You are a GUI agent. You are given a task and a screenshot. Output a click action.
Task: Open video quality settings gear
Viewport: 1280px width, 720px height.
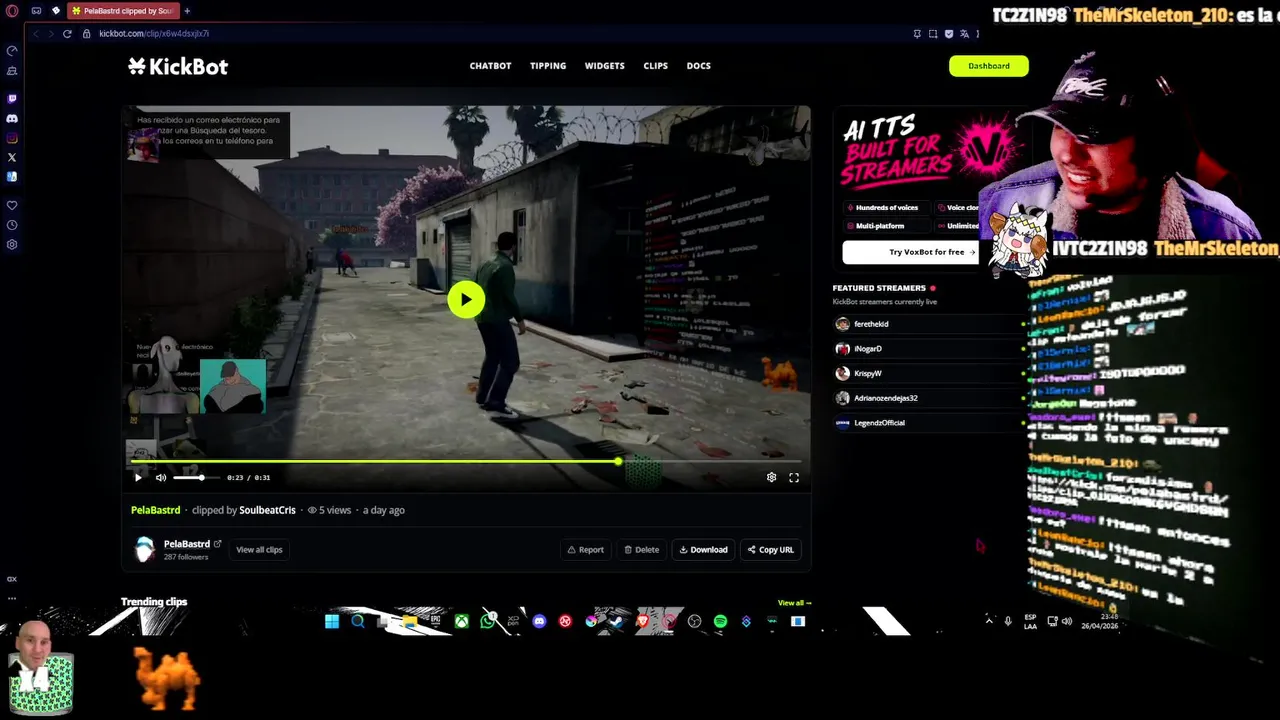pos(771,478)
